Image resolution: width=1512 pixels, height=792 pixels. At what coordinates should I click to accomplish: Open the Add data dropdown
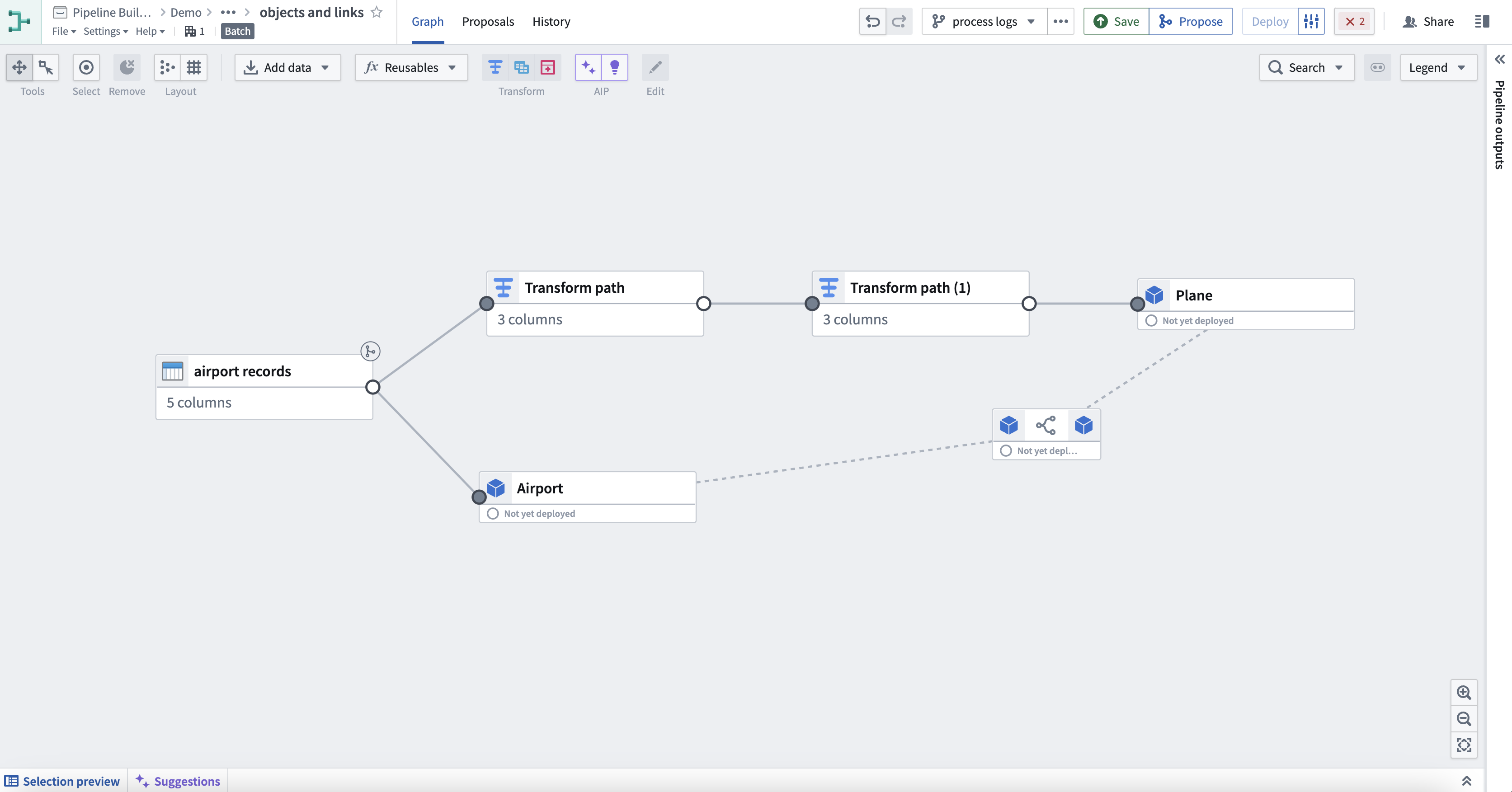[x=287, y=67]
